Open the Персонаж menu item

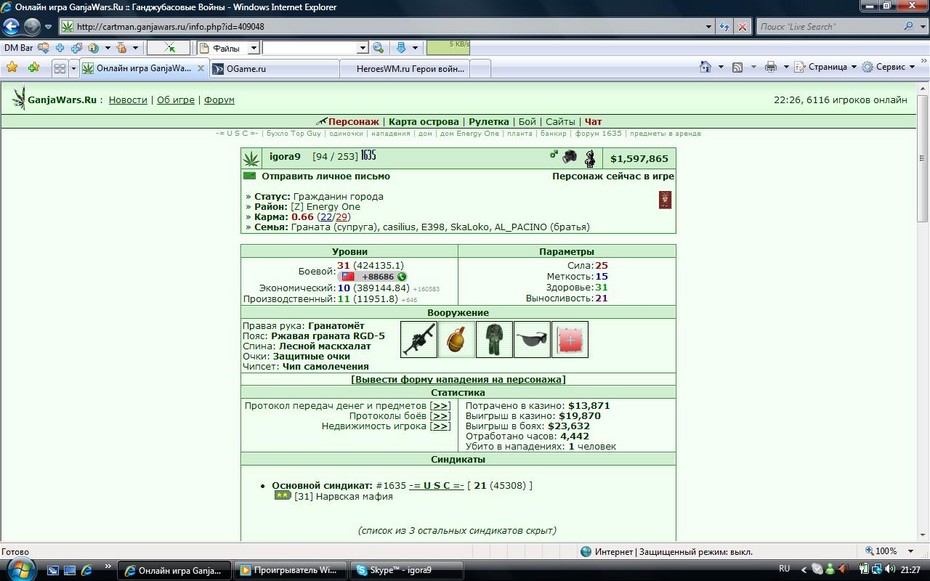[x=353, y=122]
